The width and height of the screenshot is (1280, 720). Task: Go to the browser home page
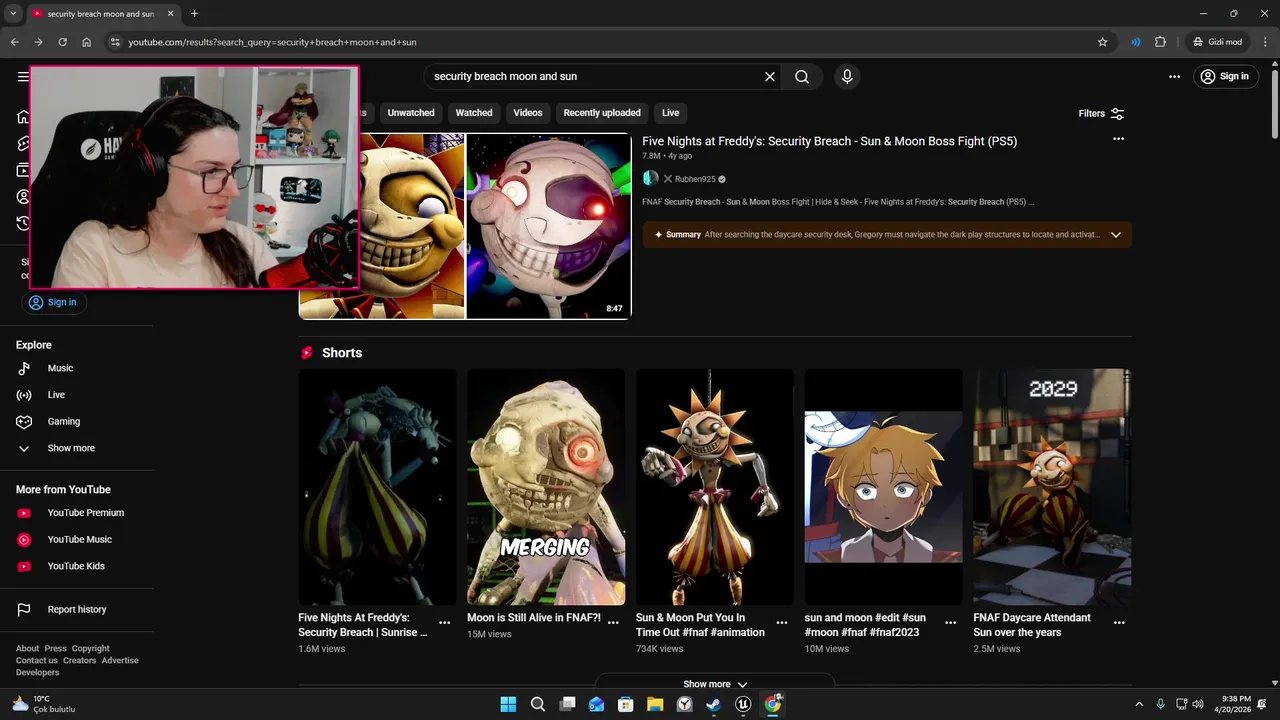pos(86,42)
